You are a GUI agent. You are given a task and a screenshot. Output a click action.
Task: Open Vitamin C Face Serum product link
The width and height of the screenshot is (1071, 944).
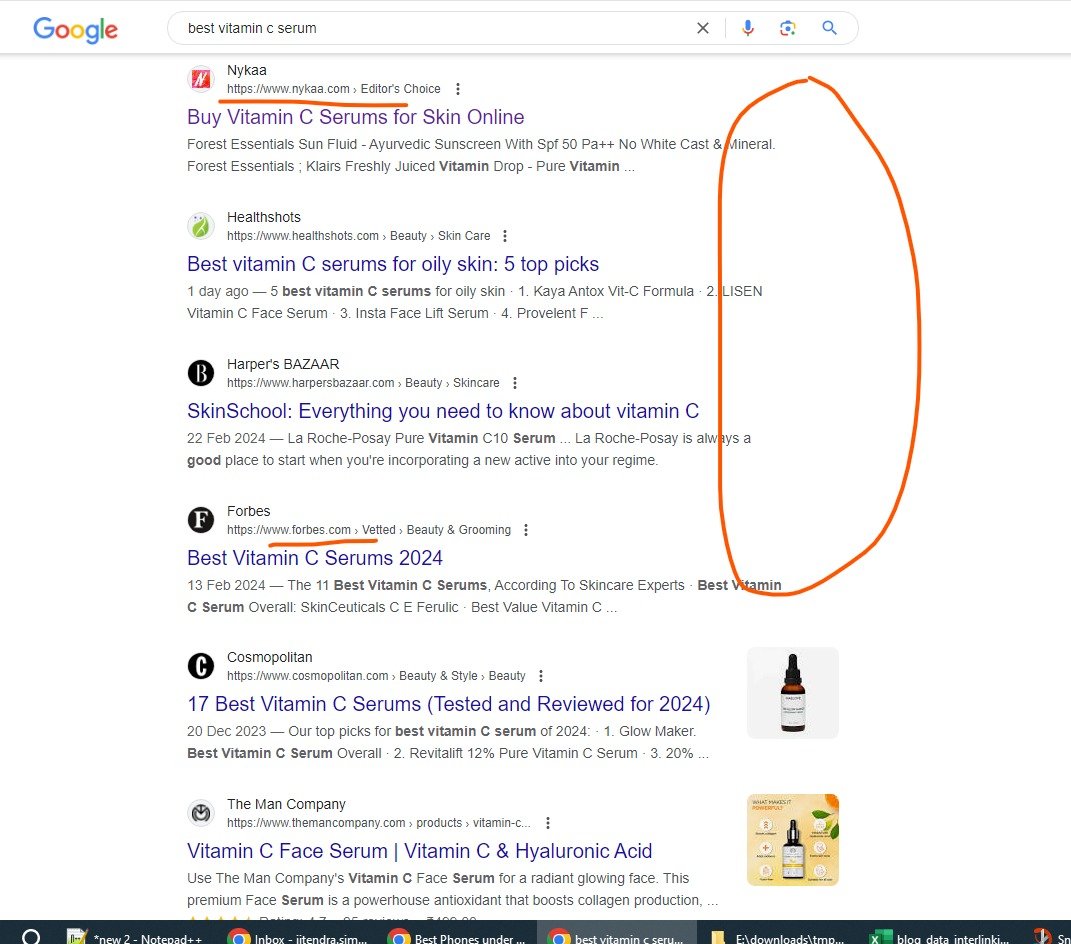(419, 850)
